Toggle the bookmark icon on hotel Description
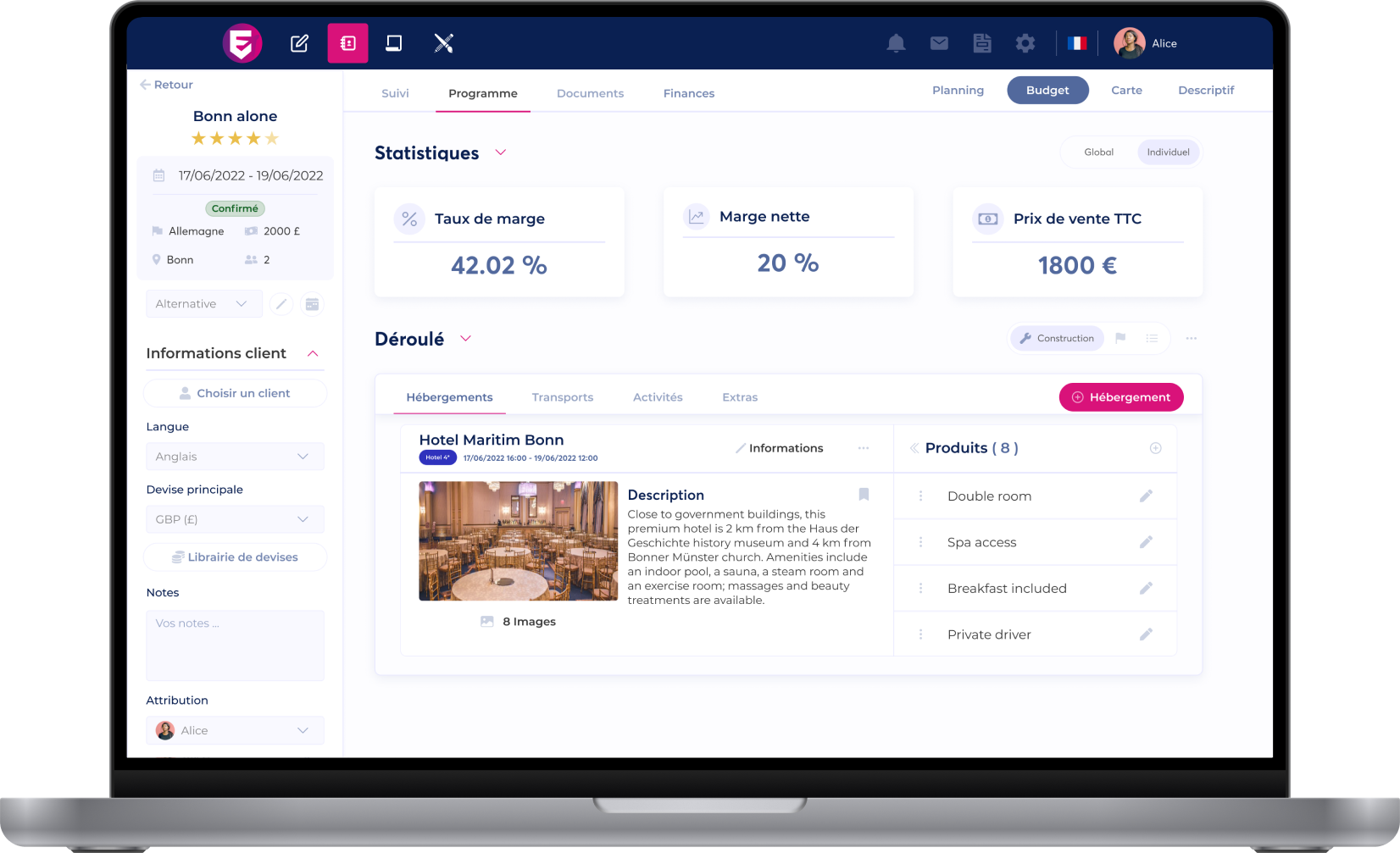 click(x=864, y=495)
